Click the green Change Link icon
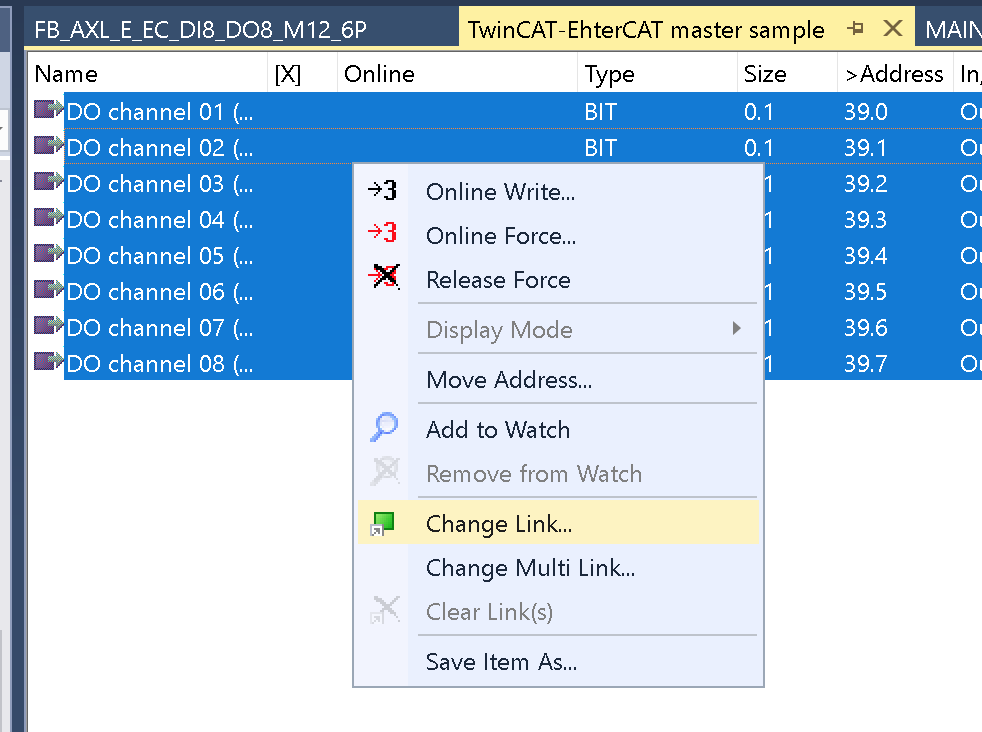Image resolution: width=982 pixels, height=732 pixels. coord(383,523)
